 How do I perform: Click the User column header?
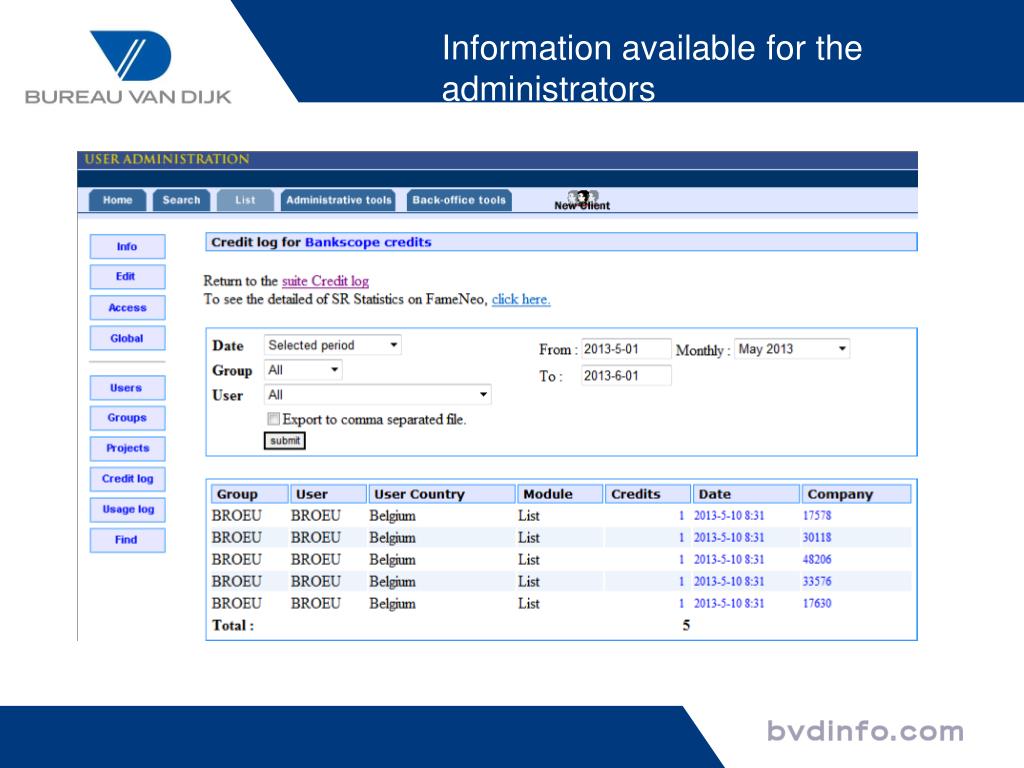point(328,494)
